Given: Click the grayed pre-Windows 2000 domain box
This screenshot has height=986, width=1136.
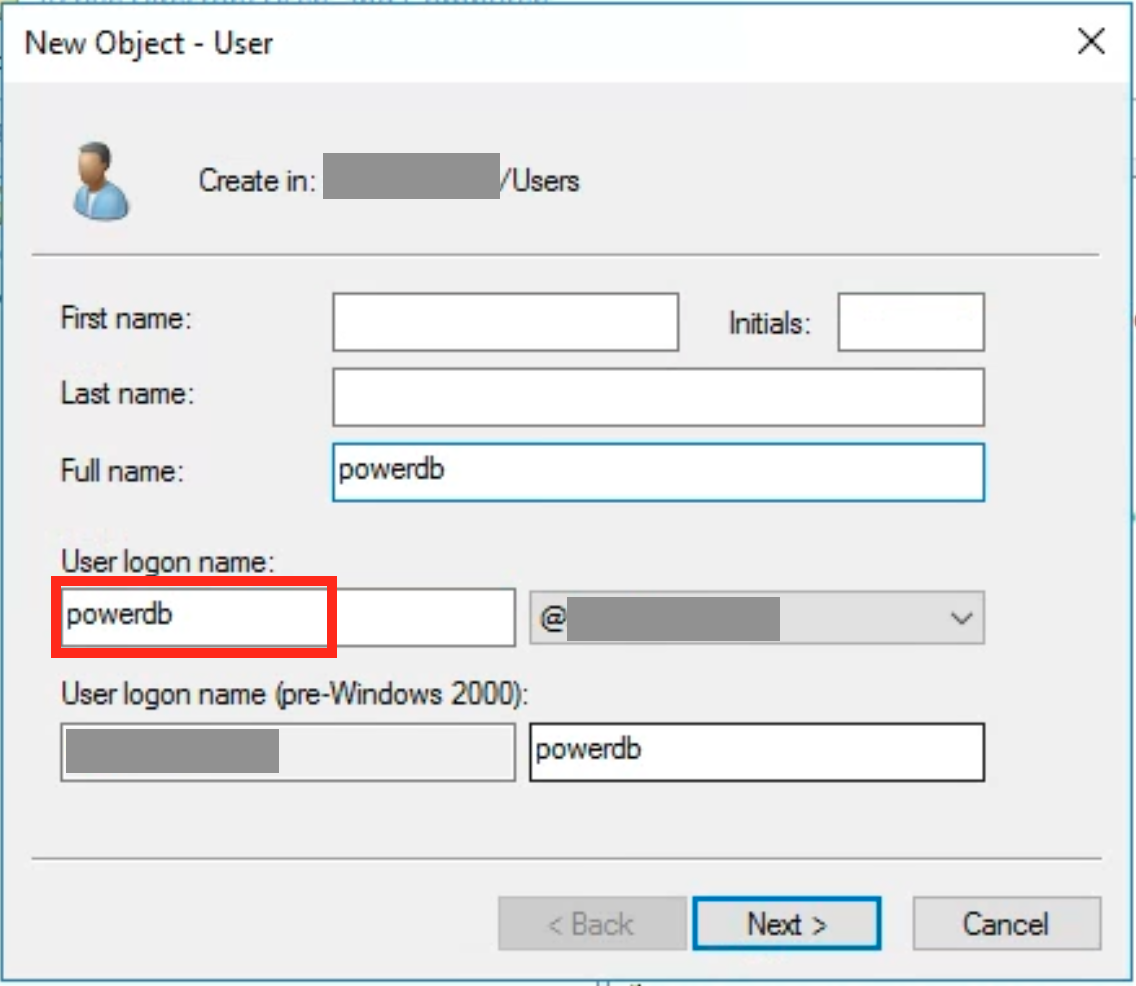Looking at the screenshot, I should pos(287,752).
